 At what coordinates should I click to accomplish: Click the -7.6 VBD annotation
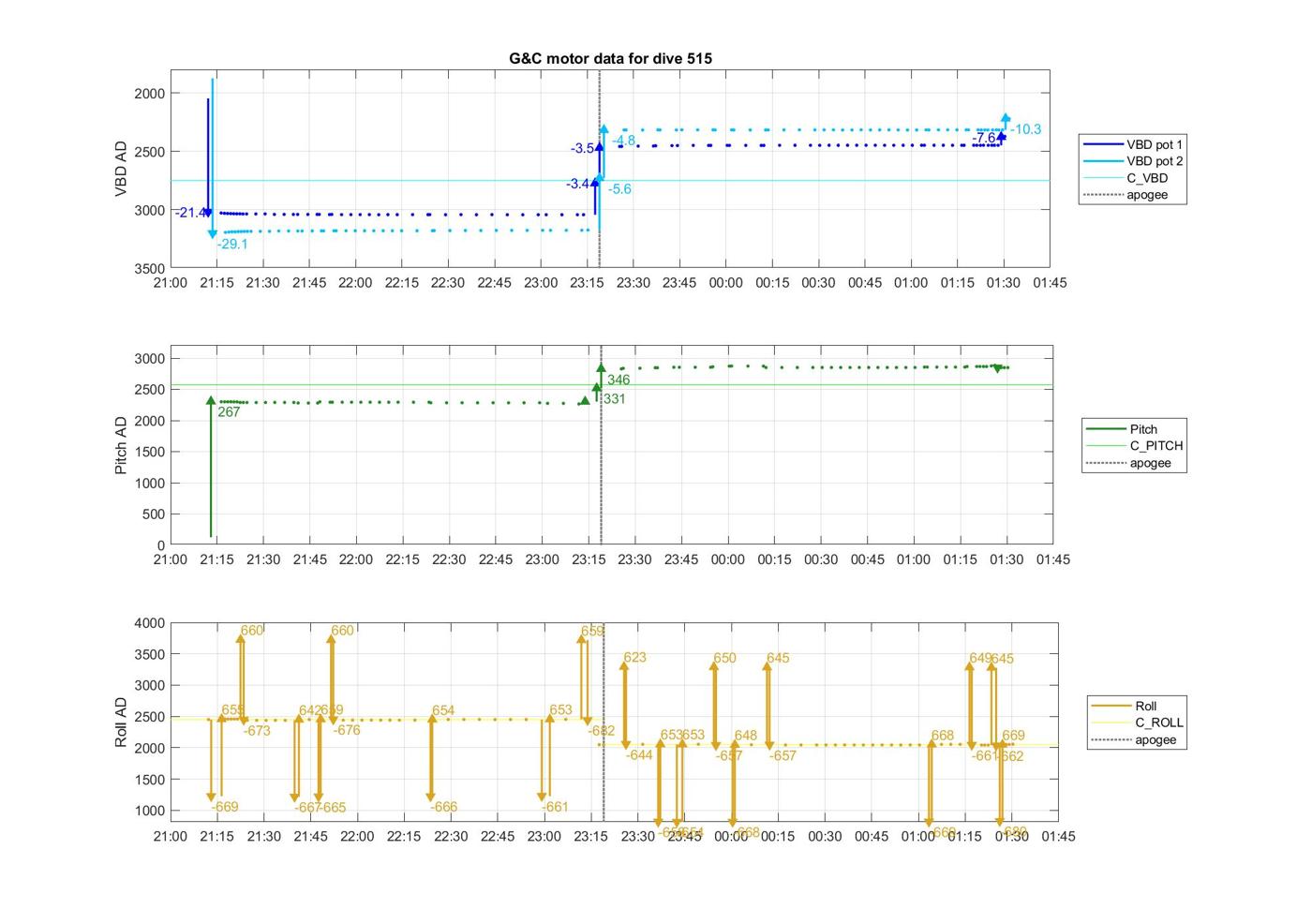(x=984, y=138)
